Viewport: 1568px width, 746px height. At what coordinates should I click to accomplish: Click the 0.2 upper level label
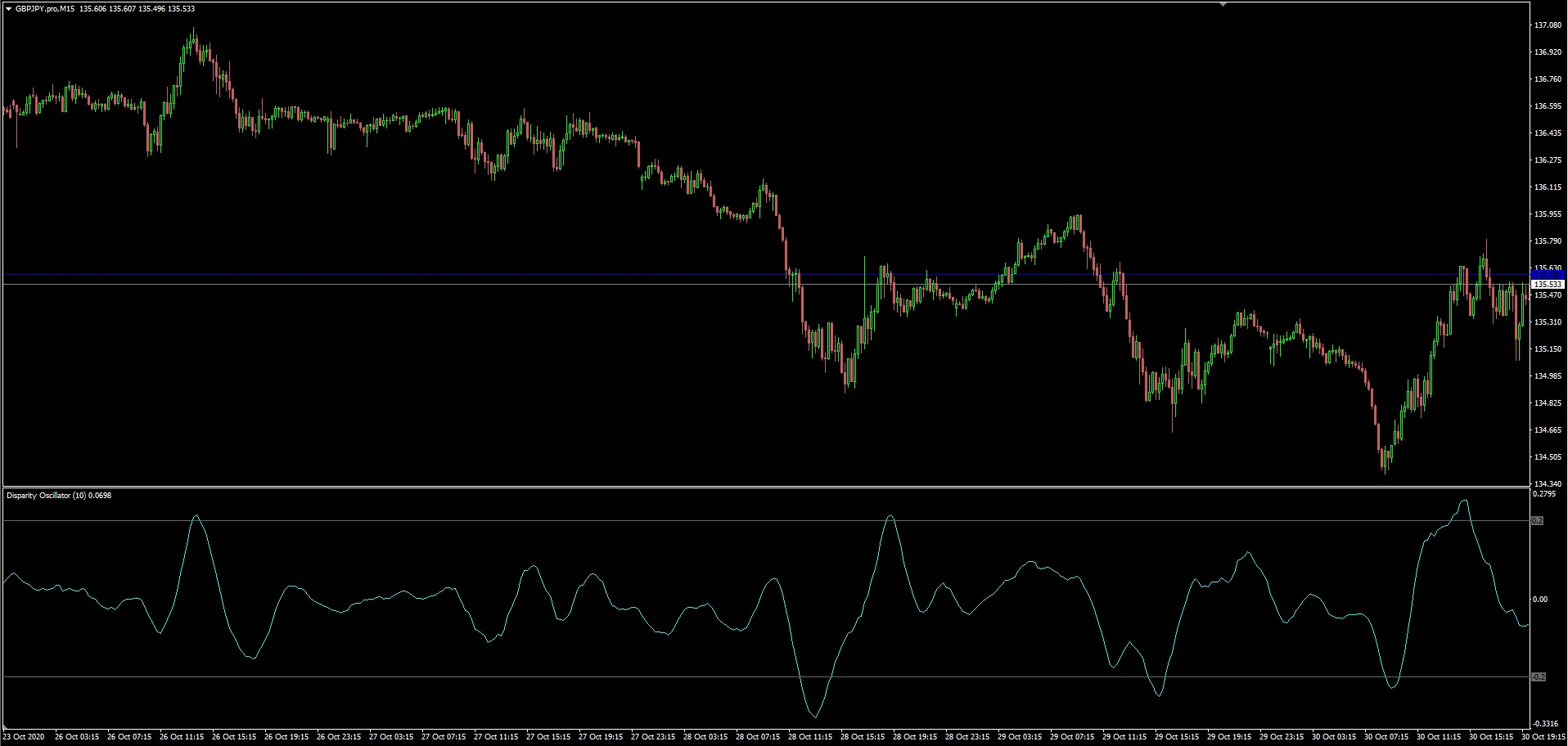pos(1538,521)
